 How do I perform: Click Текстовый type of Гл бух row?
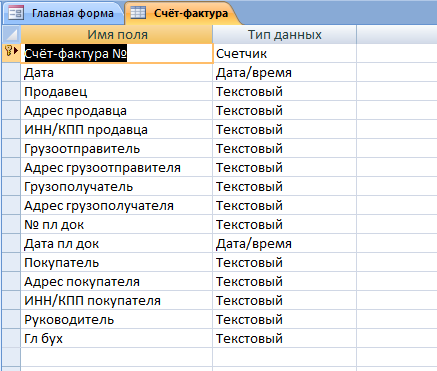click(x=284, y=338)
